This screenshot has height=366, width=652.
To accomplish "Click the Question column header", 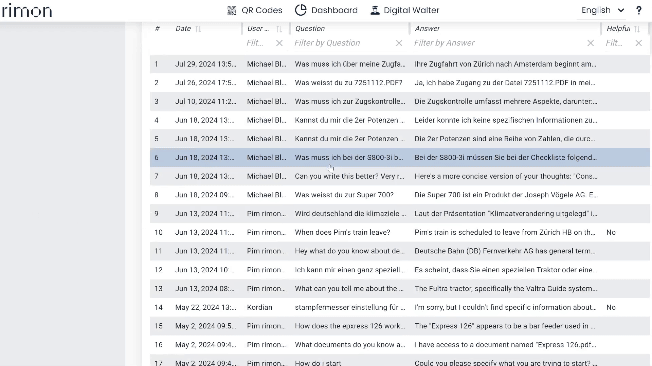I will [310, 29].
